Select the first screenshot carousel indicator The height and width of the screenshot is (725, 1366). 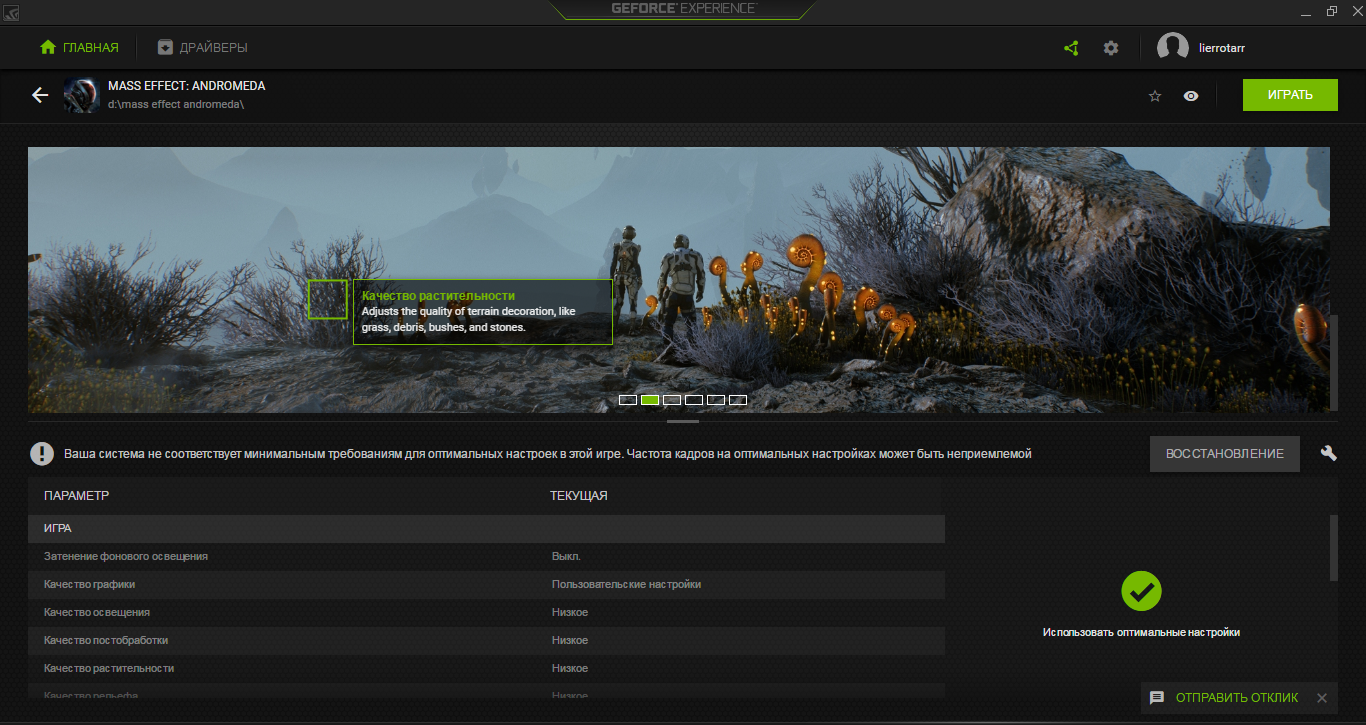pyautogui.click(x=628, y=400)
